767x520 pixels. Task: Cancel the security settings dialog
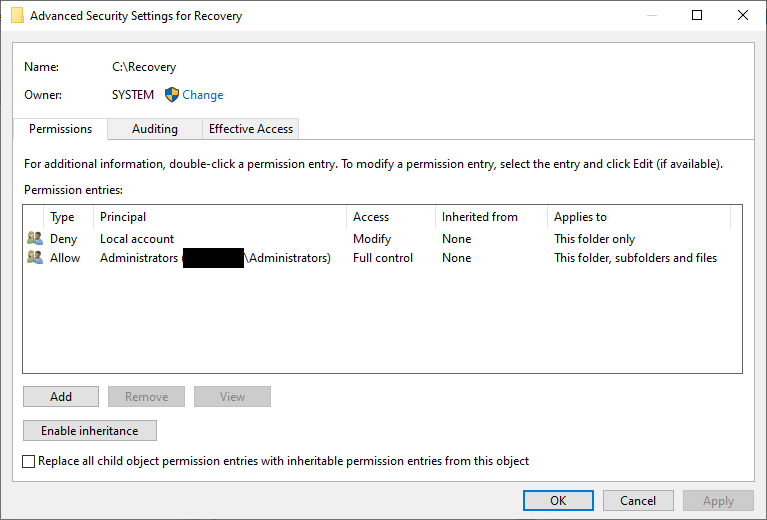tap(638, 500)
